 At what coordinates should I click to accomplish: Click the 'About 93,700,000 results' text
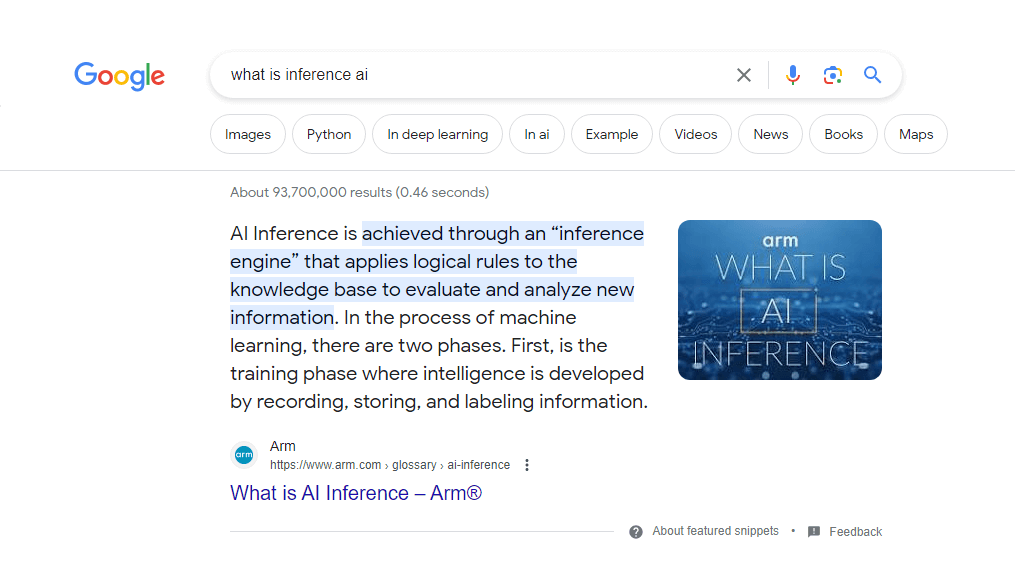(359, 192)
